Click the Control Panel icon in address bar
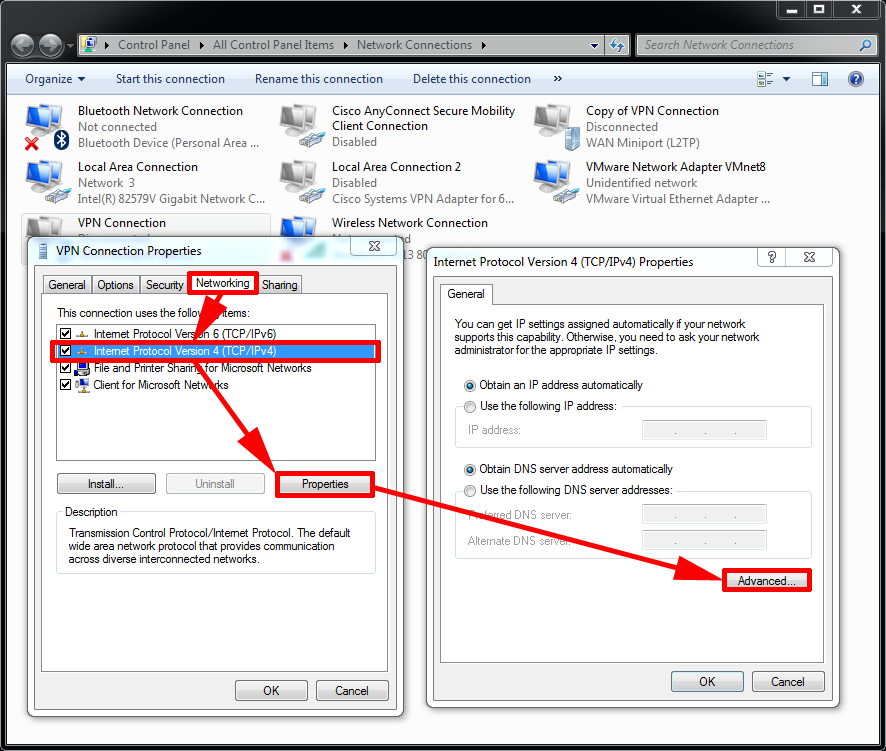Viewport: 886px width, 751px height. pyautogui.click(x=89, y=45)
